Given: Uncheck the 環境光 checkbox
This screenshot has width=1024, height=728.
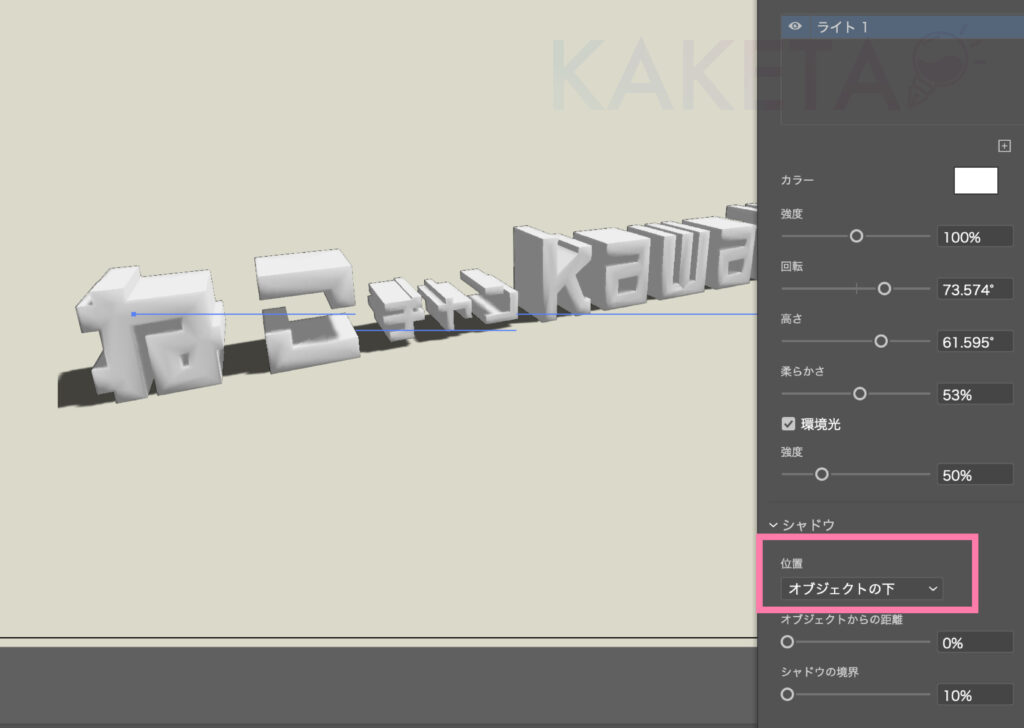Looking at the screenshot, I should (x=788, y=424).
